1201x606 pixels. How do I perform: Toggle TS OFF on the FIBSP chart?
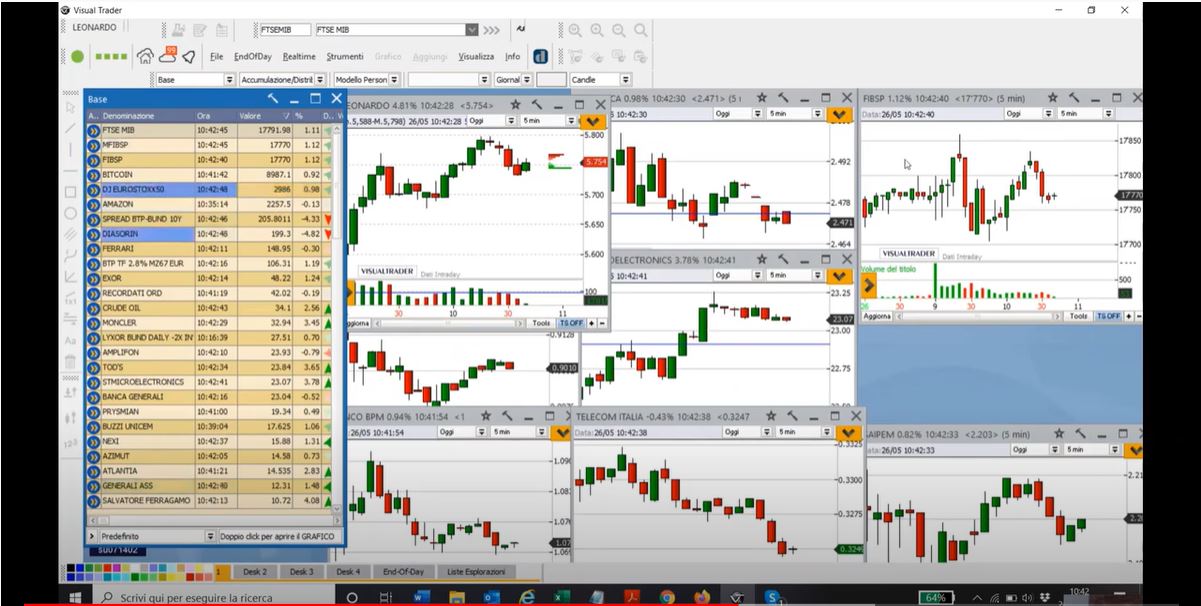coord(1108,316)
